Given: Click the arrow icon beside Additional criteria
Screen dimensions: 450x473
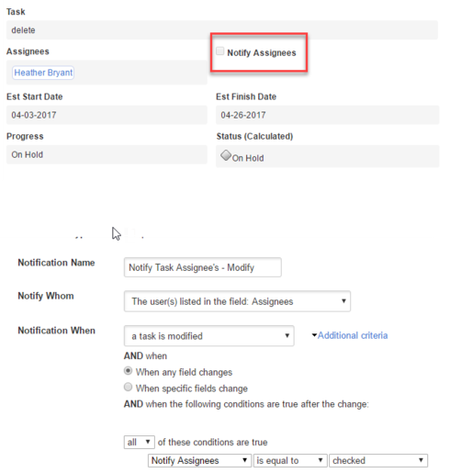Looking at the screenshot, I should pos(314,335).
